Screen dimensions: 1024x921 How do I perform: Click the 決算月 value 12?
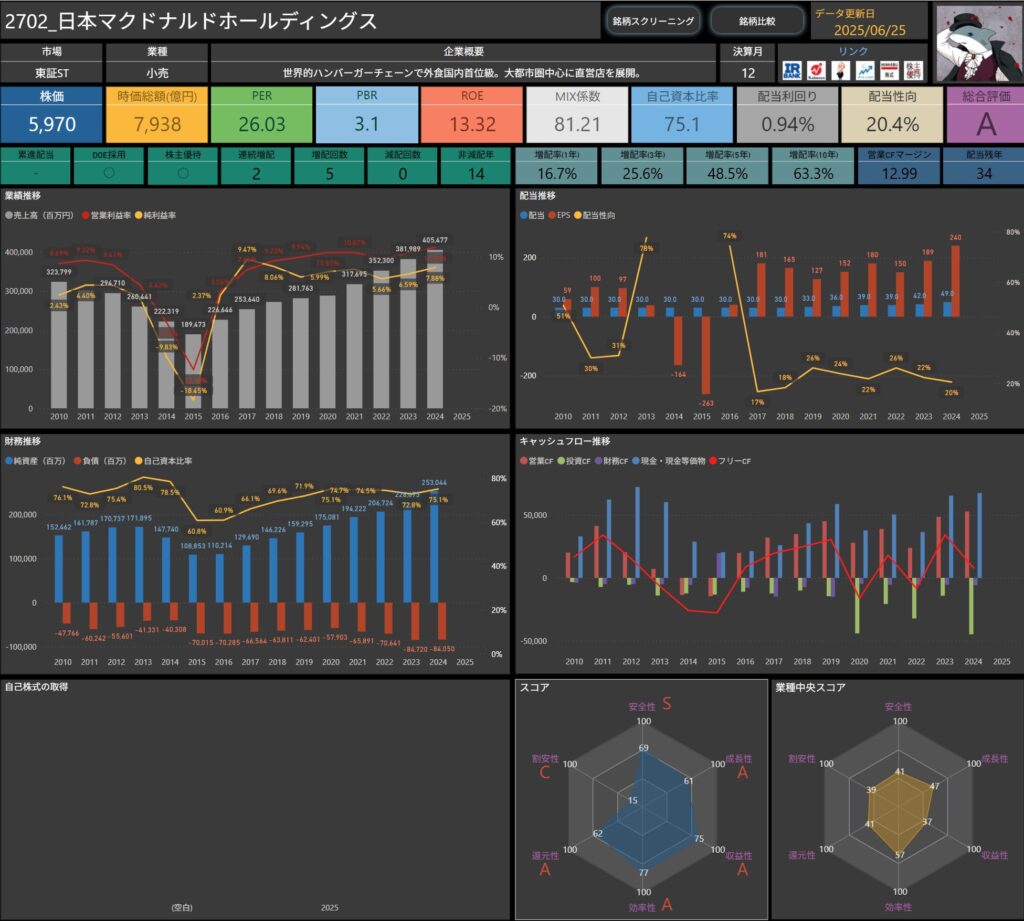tap(748, 73)
